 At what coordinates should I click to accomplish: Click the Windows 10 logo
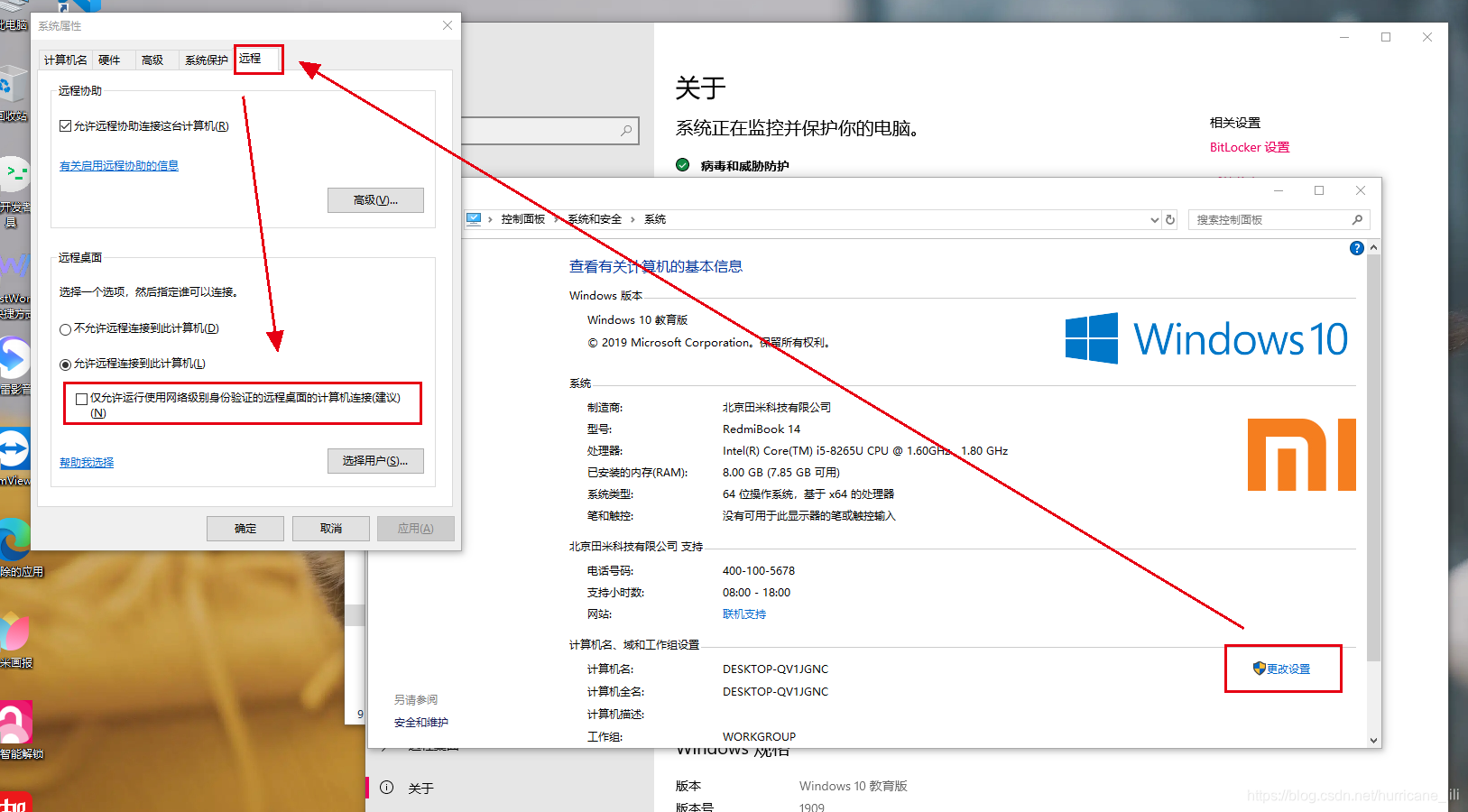coord(1206,338)
